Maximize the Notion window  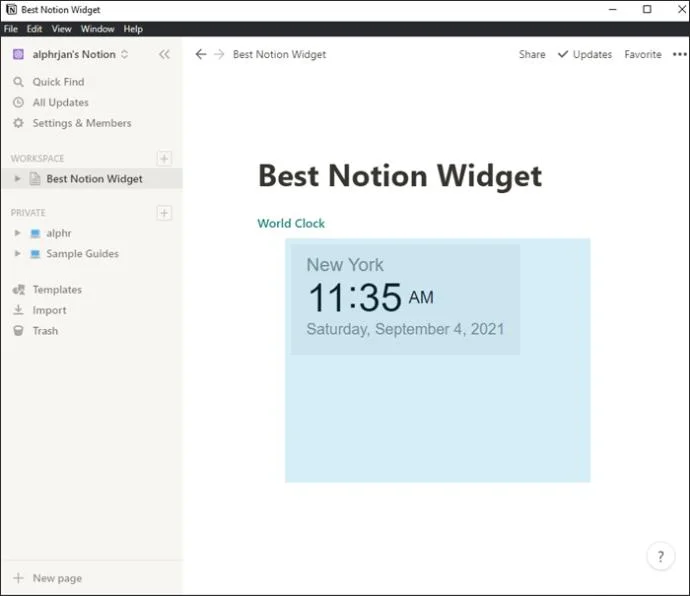(x=647, y=9)
